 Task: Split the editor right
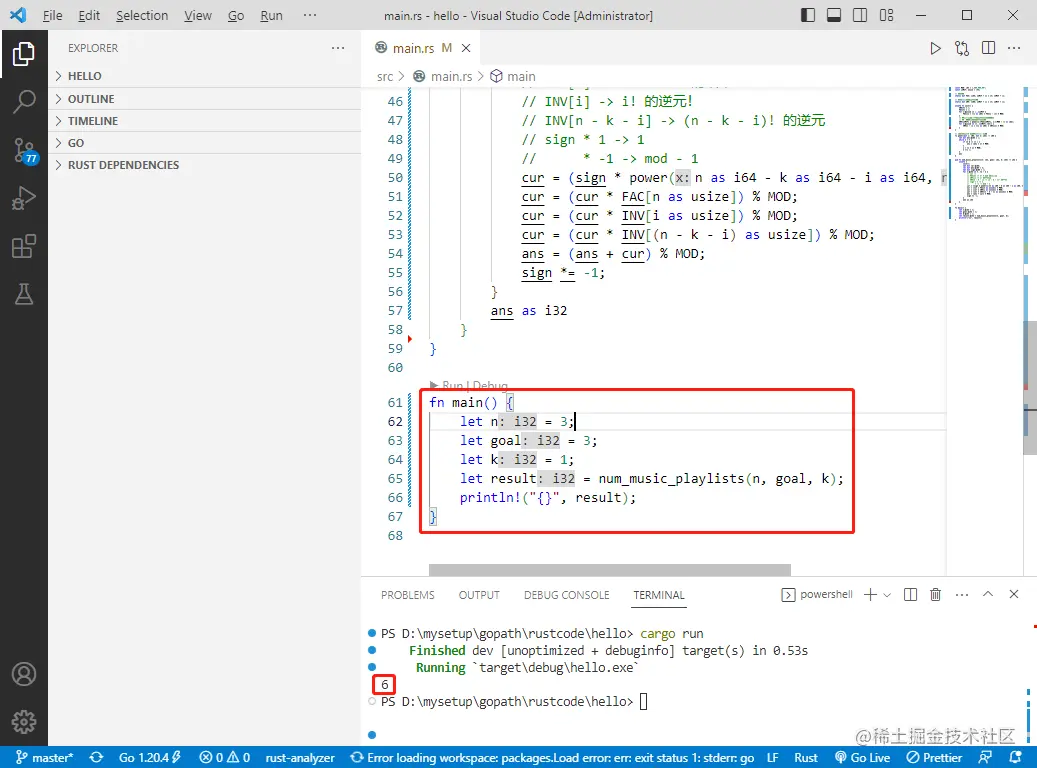click(988, 48)
